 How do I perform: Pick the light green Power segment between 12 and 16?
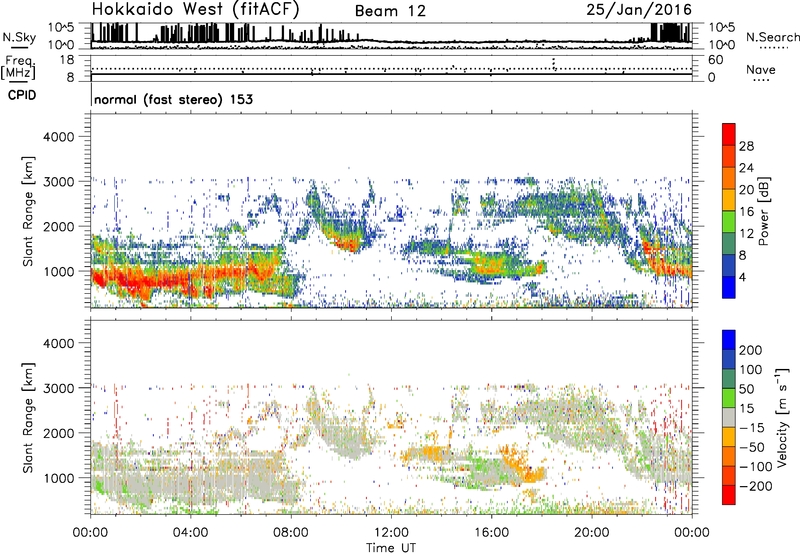[x=729, y=222]
